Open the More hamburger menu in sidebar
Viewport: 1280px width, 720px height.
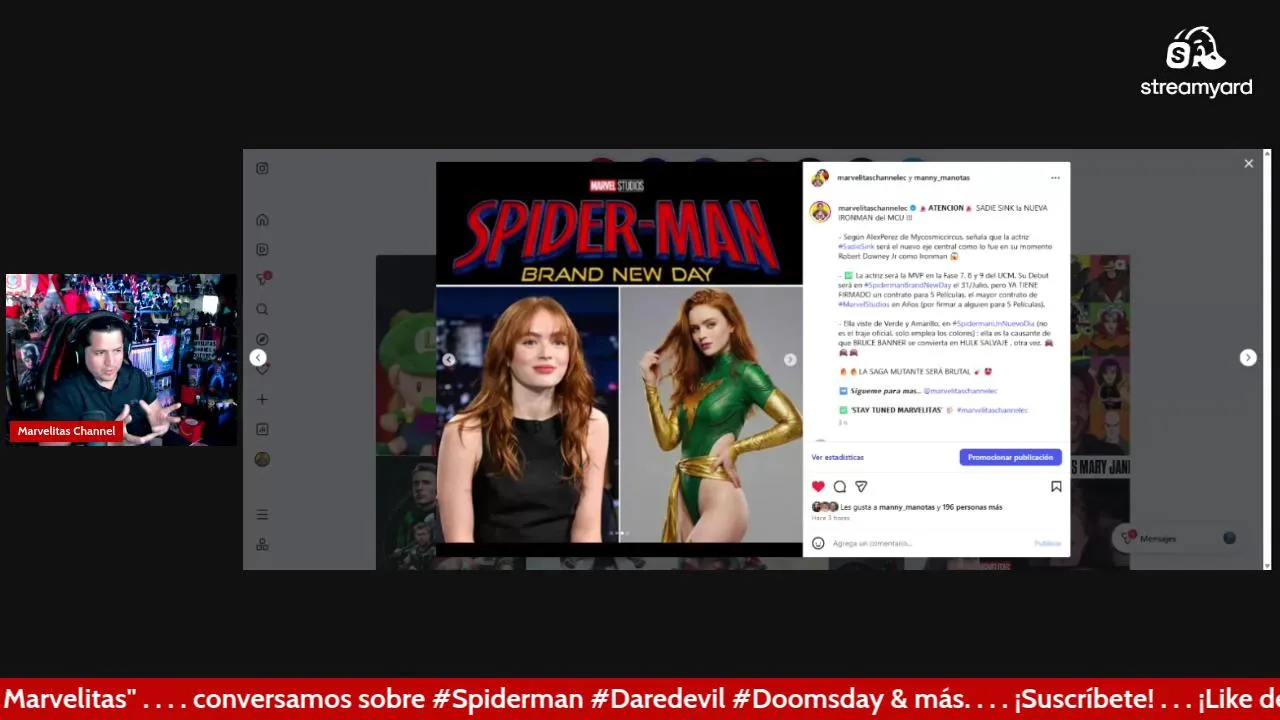point(262,514)
